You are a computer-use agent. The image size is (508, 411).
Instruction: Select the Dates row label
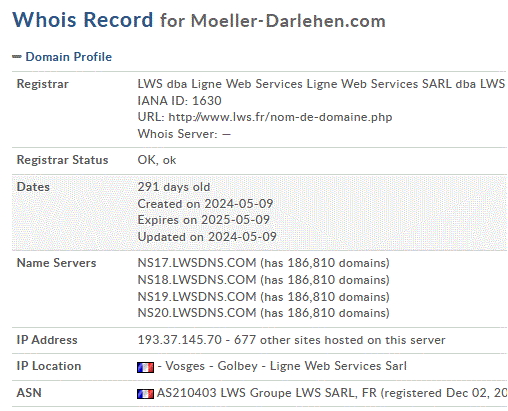33,187
